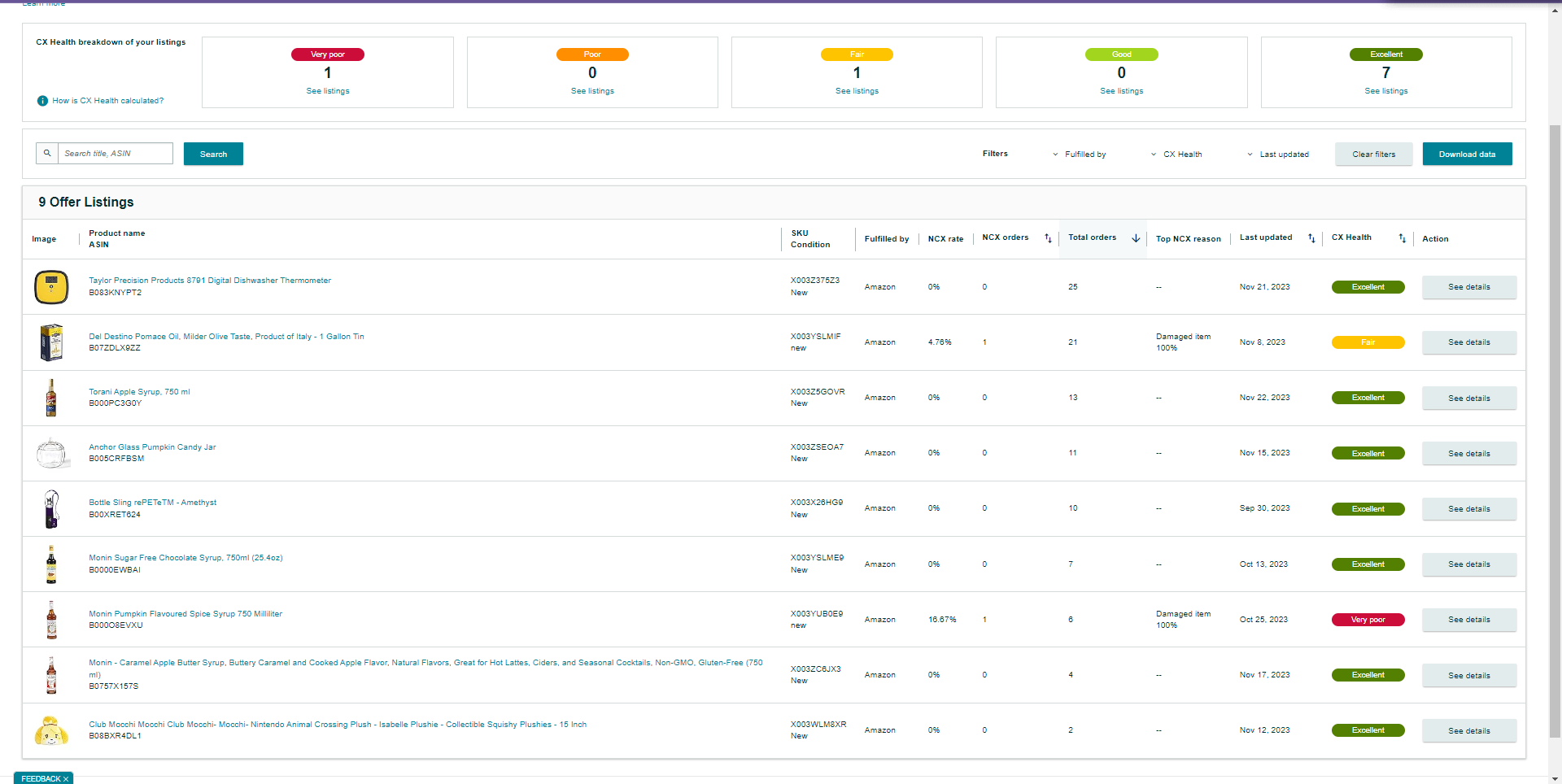Open Bottle Sling Amethyst product image
This screenshot has height=784, width=1562.
pos(51,508)
